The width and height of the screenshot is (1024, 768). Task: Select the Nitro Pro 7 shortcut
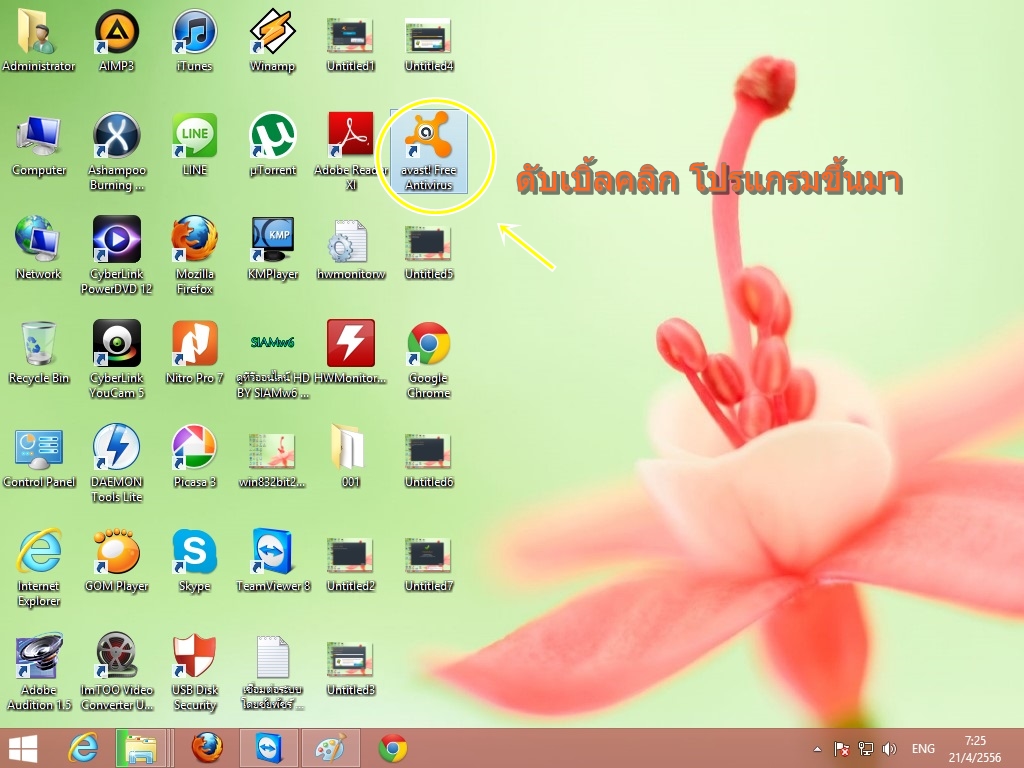coord(195,353)
